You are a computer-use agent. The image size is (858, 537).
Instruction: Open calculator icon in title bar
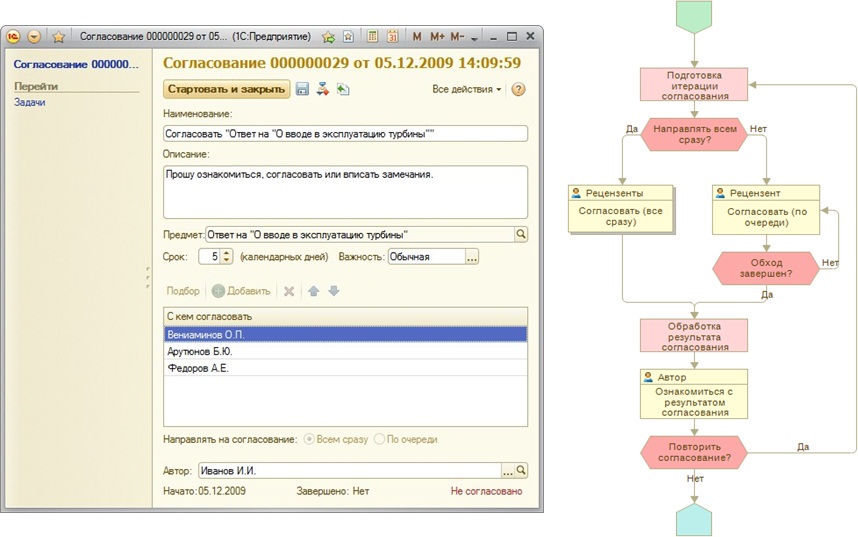[372, 36]
